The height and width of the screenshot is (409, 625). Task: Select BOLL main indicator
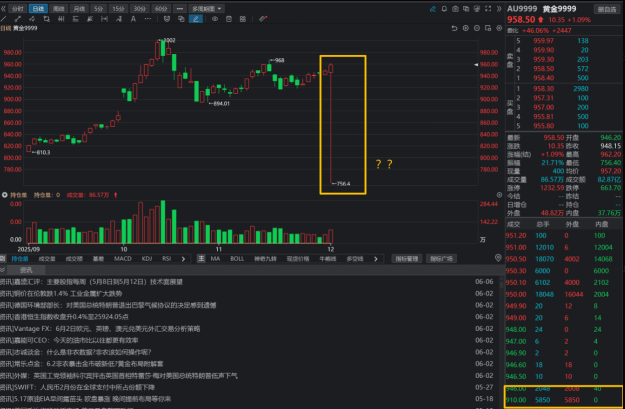237,259
